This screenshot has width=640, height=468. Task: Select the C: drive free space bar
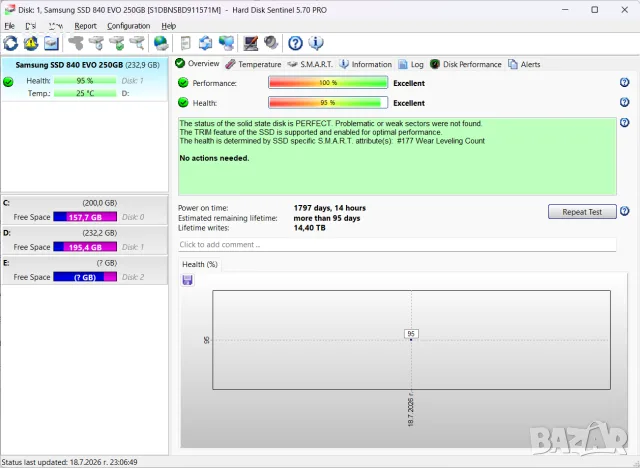point(85,217)
